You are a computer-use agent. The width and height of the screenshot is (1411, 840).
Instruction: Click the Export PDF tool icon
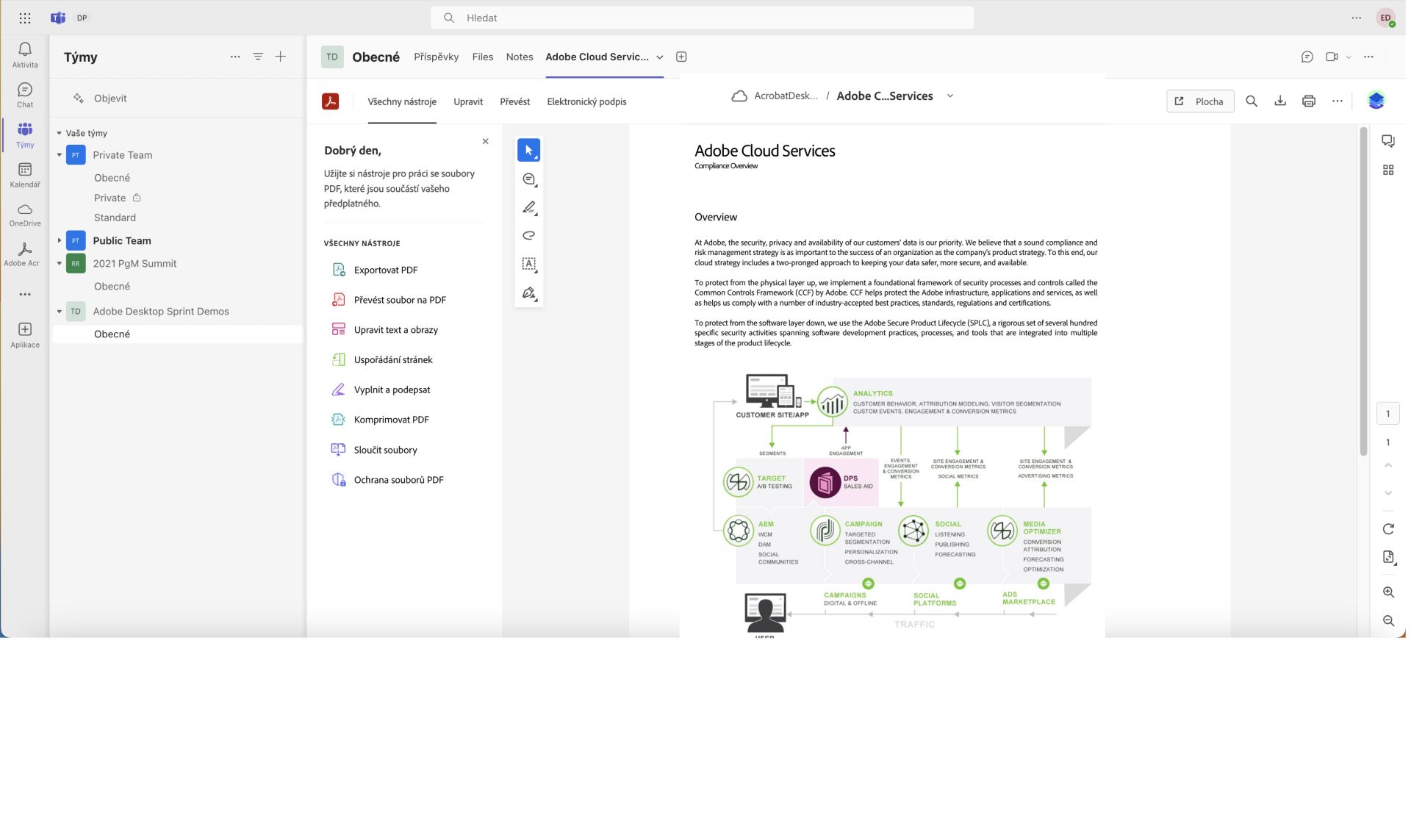click(338, 269)
